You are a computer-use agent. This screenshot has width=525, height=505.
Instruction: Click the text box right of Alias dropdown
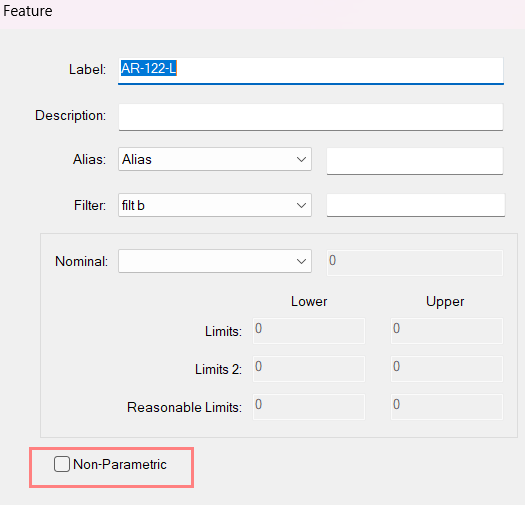coord(415,161)
